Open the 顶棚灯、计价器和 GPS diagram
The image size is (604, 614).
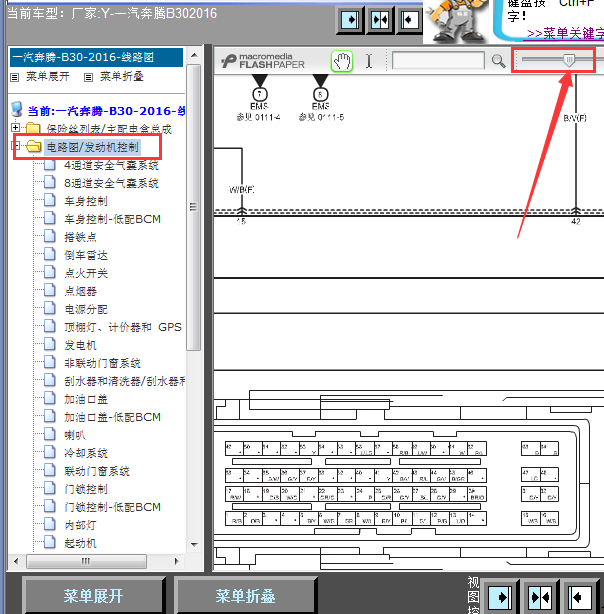pos(123,327)
